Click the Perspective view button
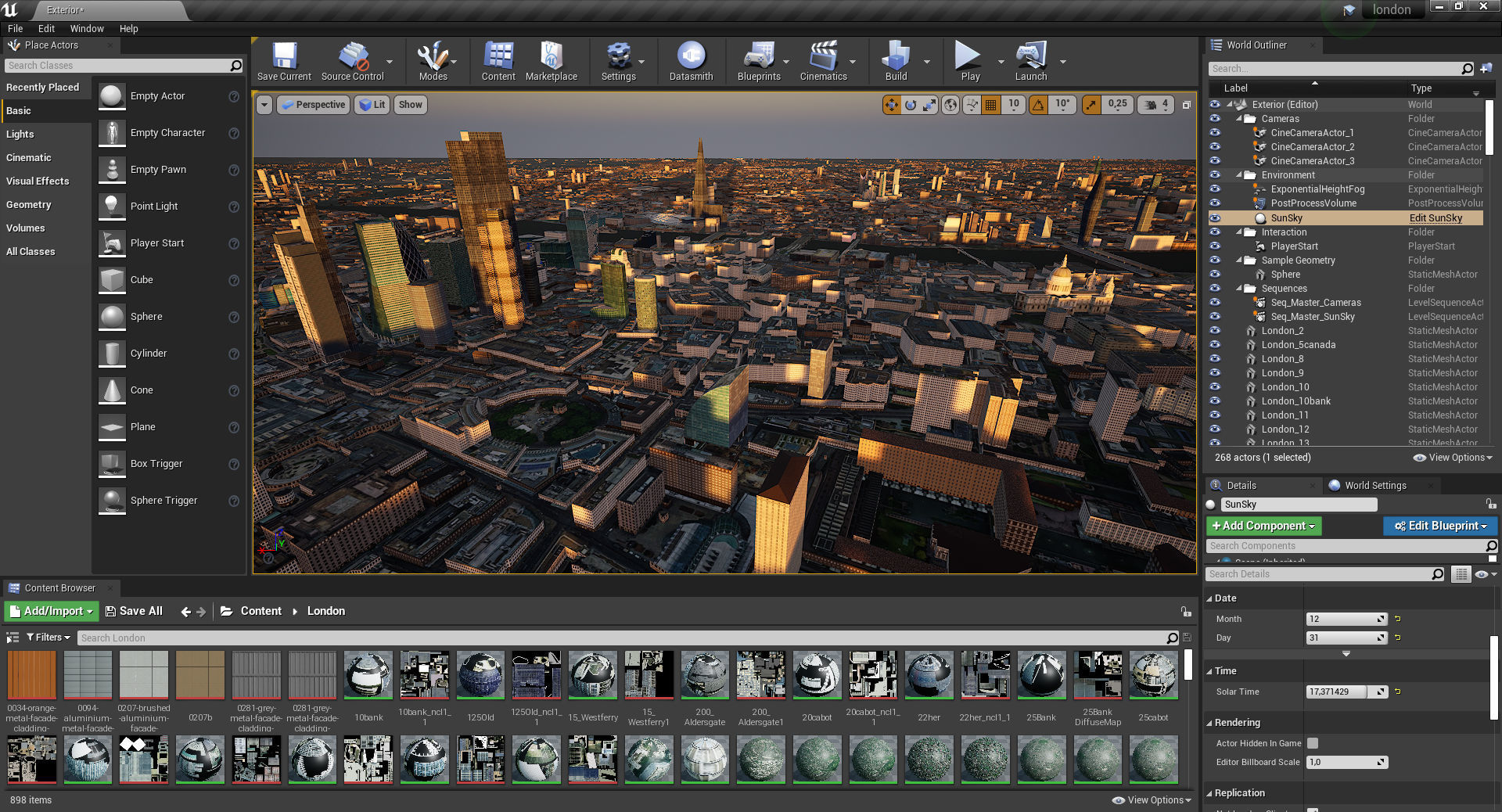Screen dimensions: 1502x812 (313, 105)
